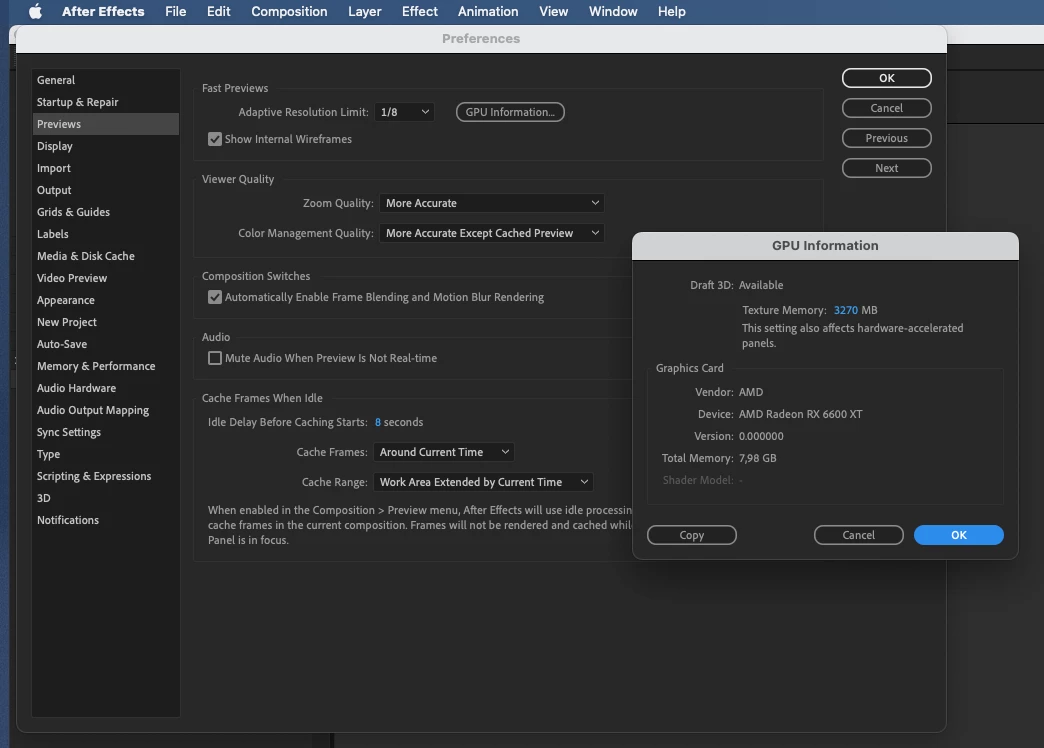This screenshot has width=1044, height=748.
Task: Go to Output preferences
Action: point(106,190)
